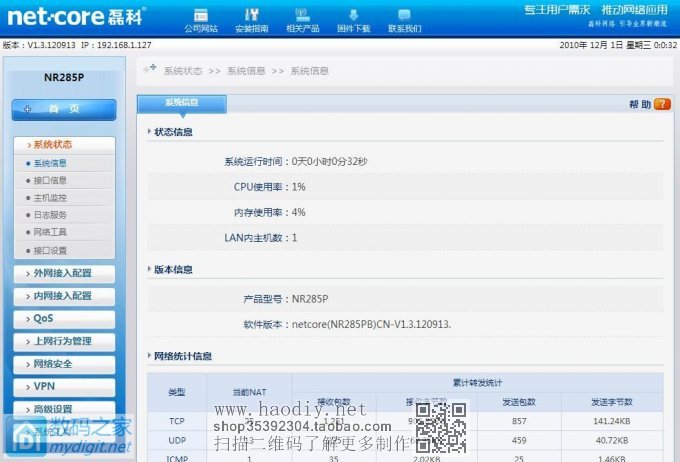Open 主机监控 host monitoring page
Image resolution: width=680 pixels, height=462 pixels.
click(x=50, y=198)
